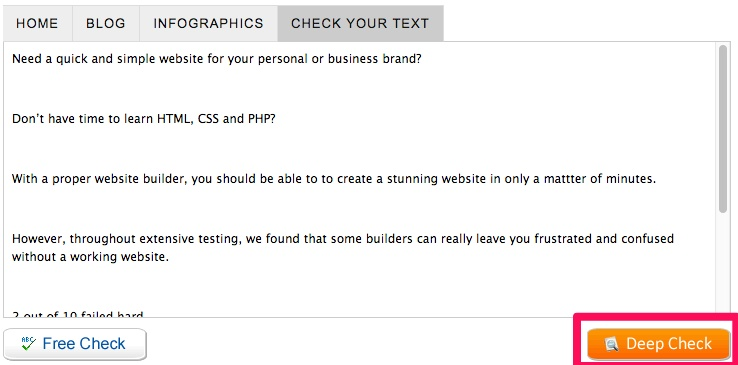This screenshot has width=738, height=365.
Task: Start the orange Deep Check button
Action: [x=658, y=344]
